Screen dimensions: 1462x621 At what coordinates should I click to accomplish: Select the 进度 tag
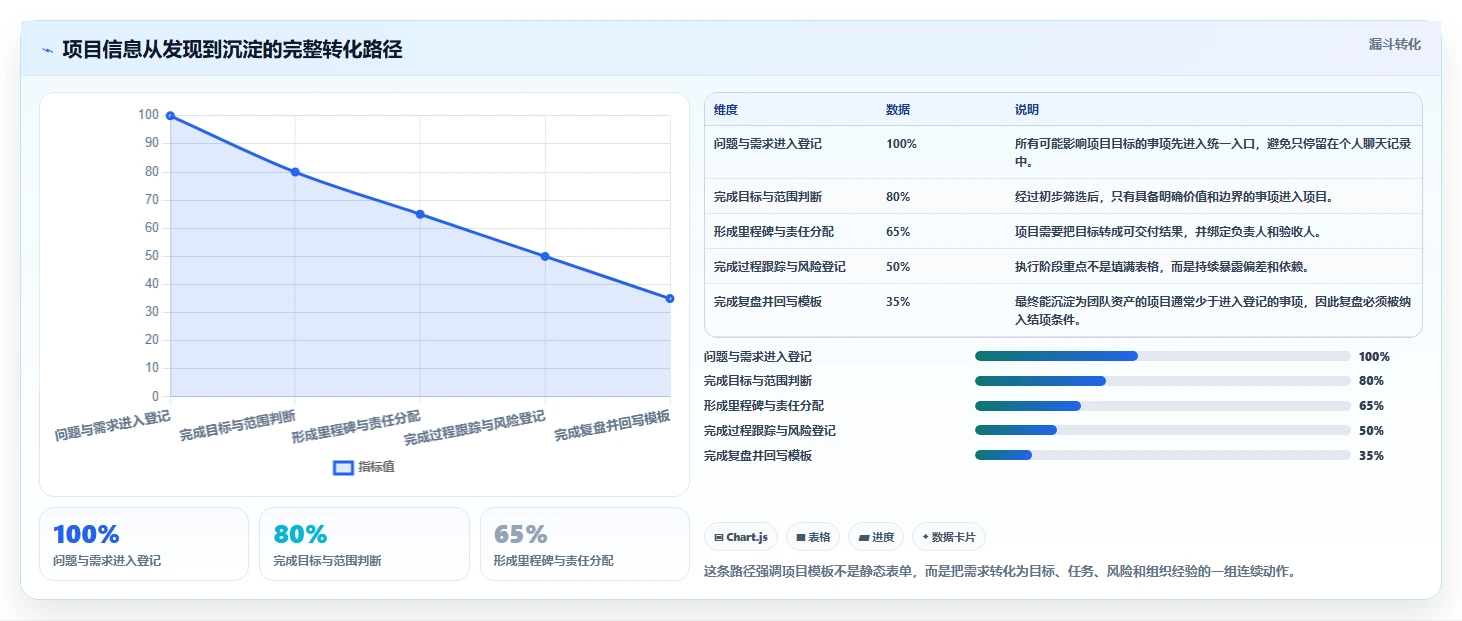pyautogui.click(x=876, y=537)
